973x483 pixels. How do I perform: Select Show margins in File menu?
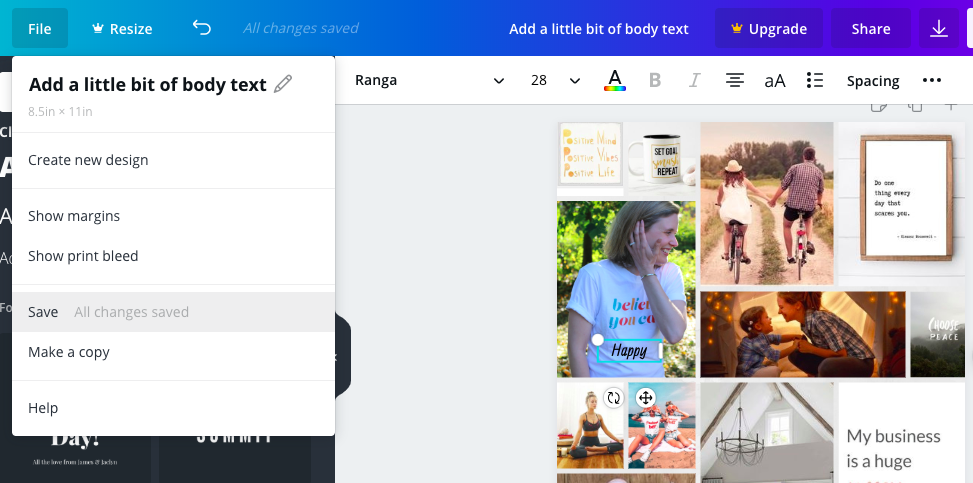click(74, 216)
